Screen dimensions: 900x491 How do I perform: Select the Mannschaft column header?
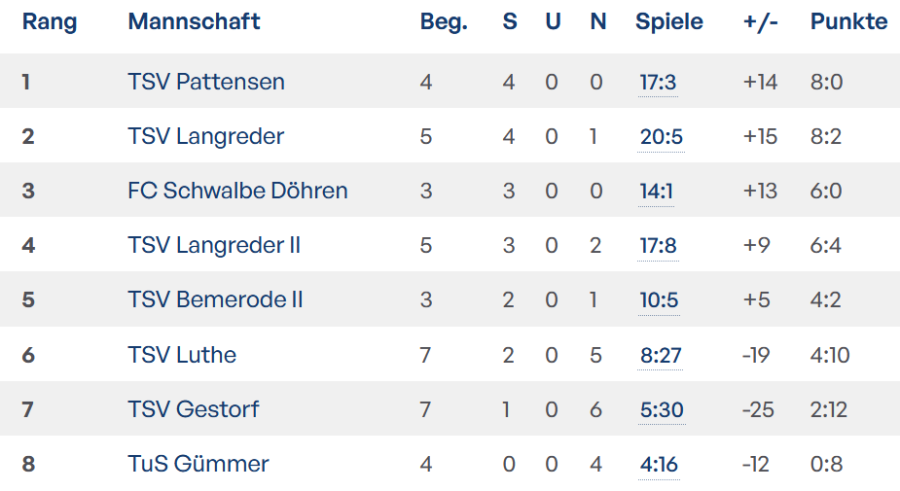[194, 22]
